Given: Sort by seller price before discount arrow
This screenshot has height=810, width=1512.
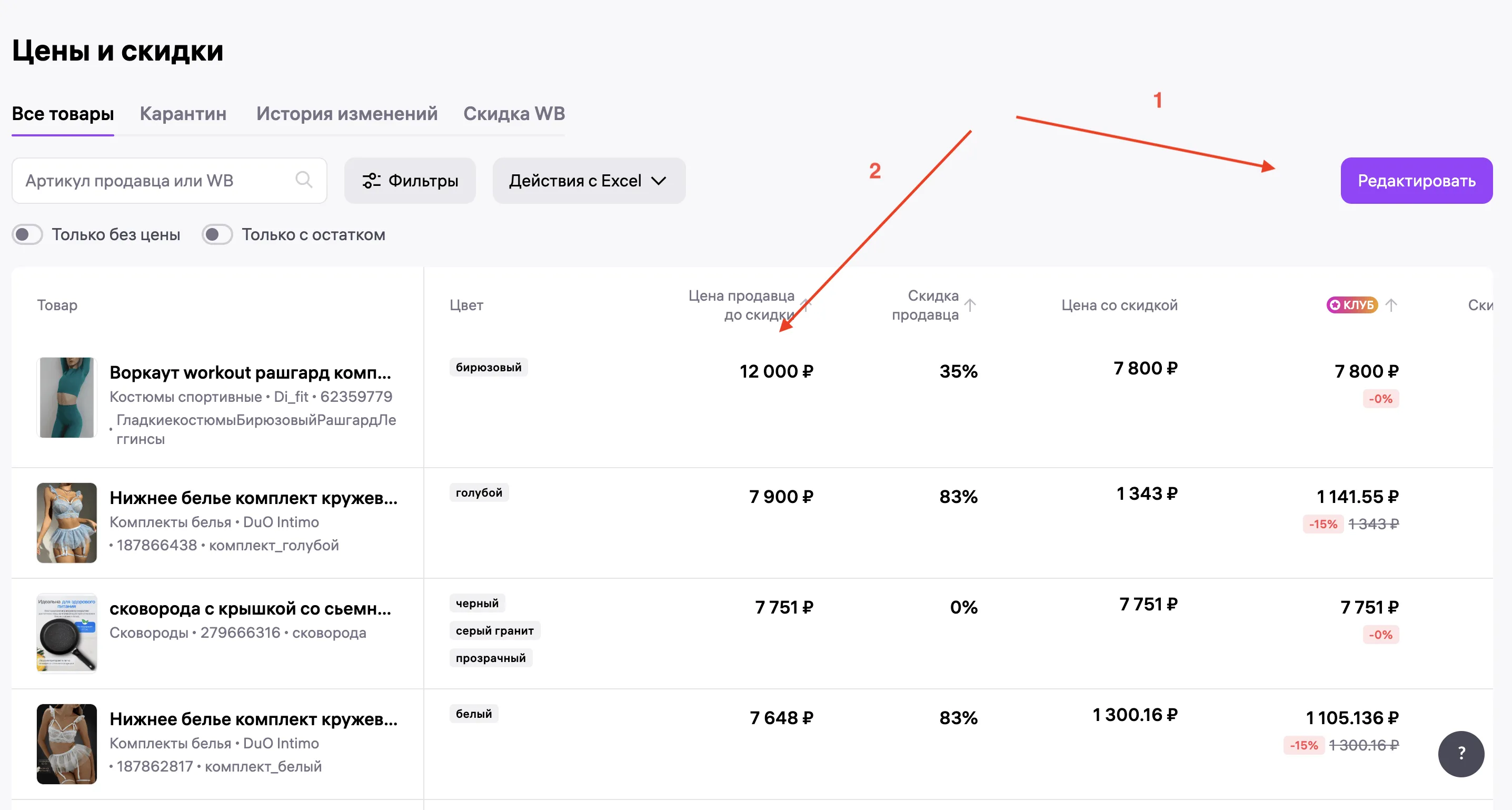Looking at the screenshot, I should pyautogui.click(x=807, y=305).
